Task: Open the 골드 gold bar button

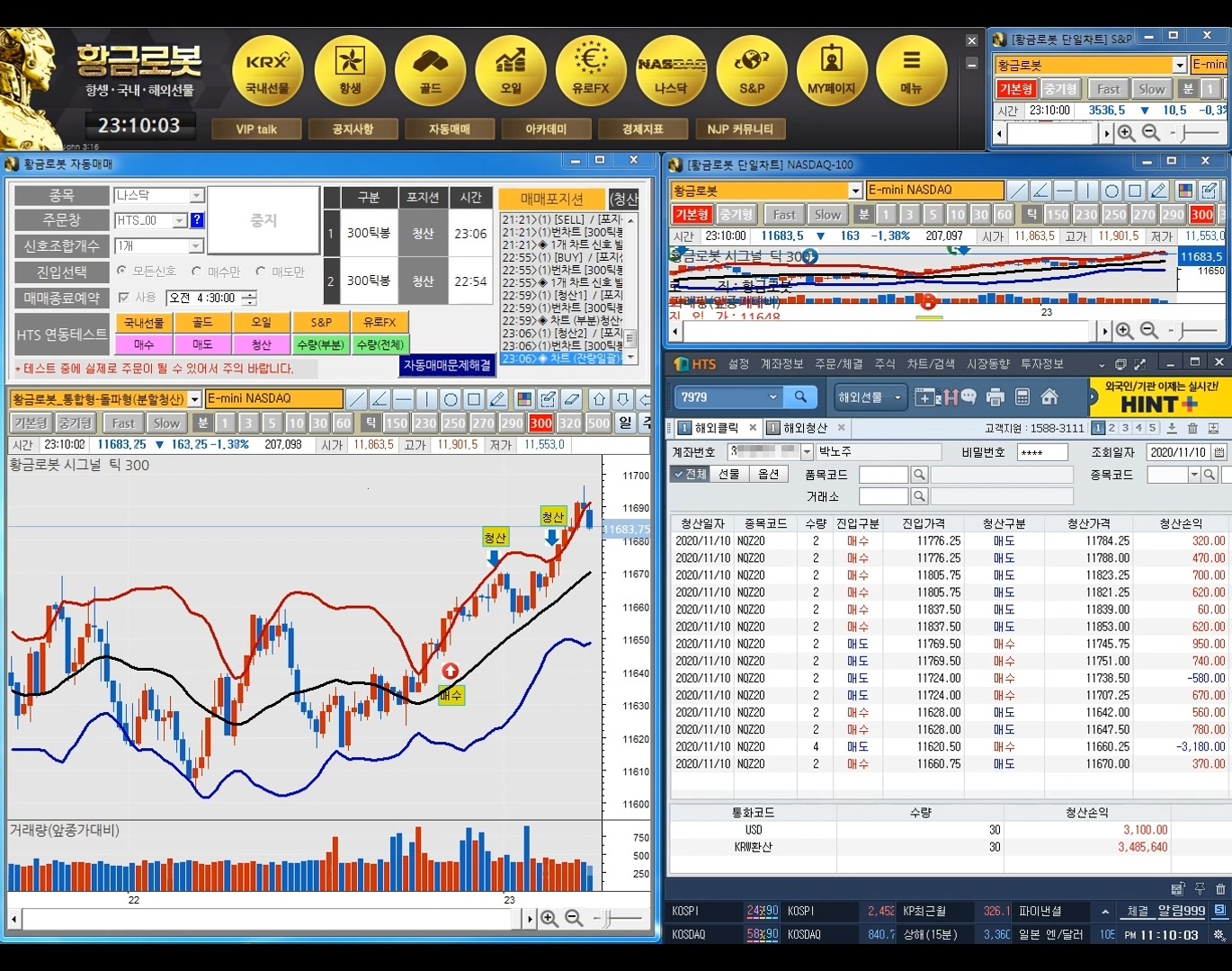Action: click(430, 72)
